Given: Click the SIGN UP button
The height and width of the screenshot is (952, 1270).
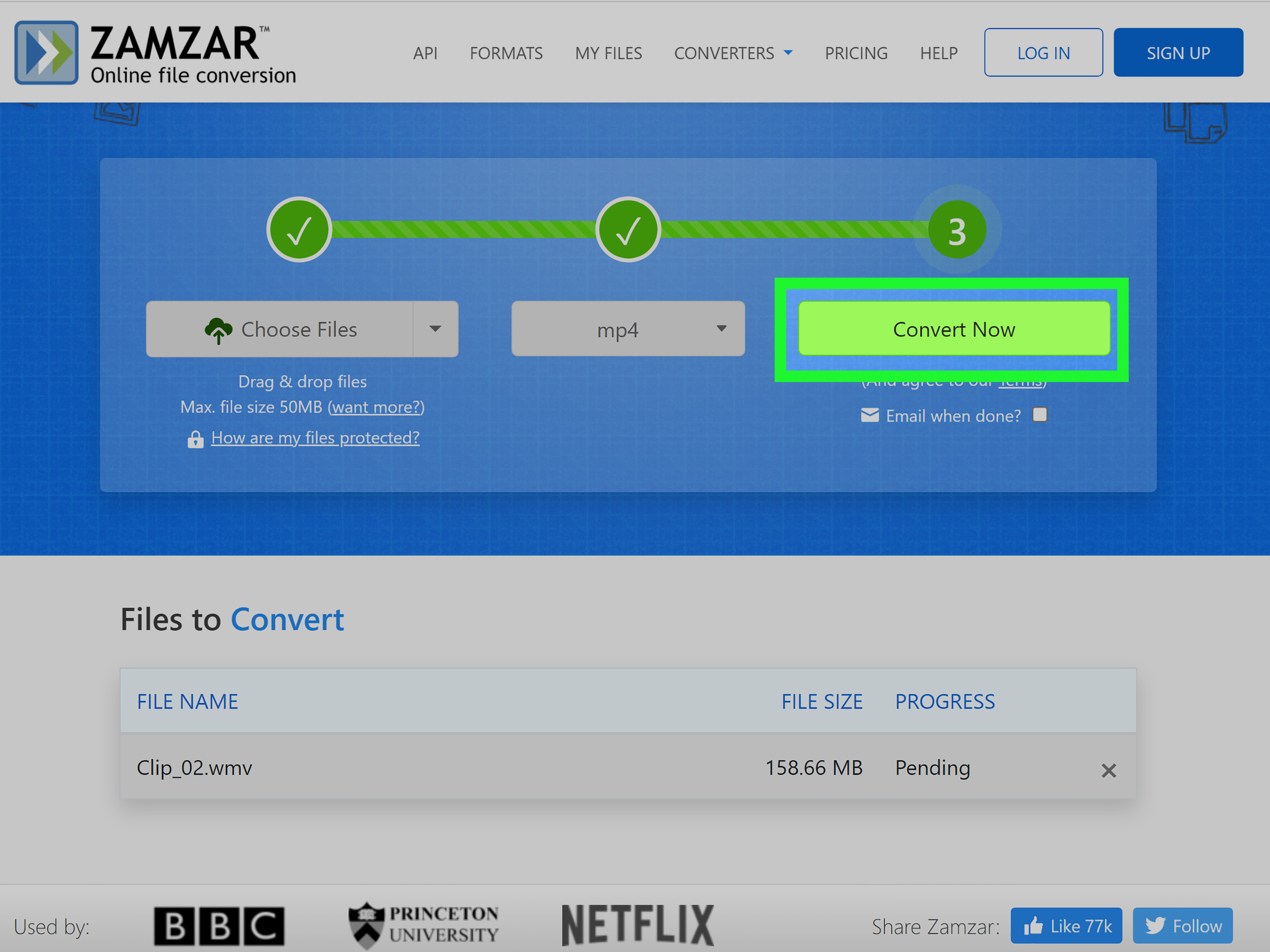Looking at the screenshot, I should click(1178, 52).
